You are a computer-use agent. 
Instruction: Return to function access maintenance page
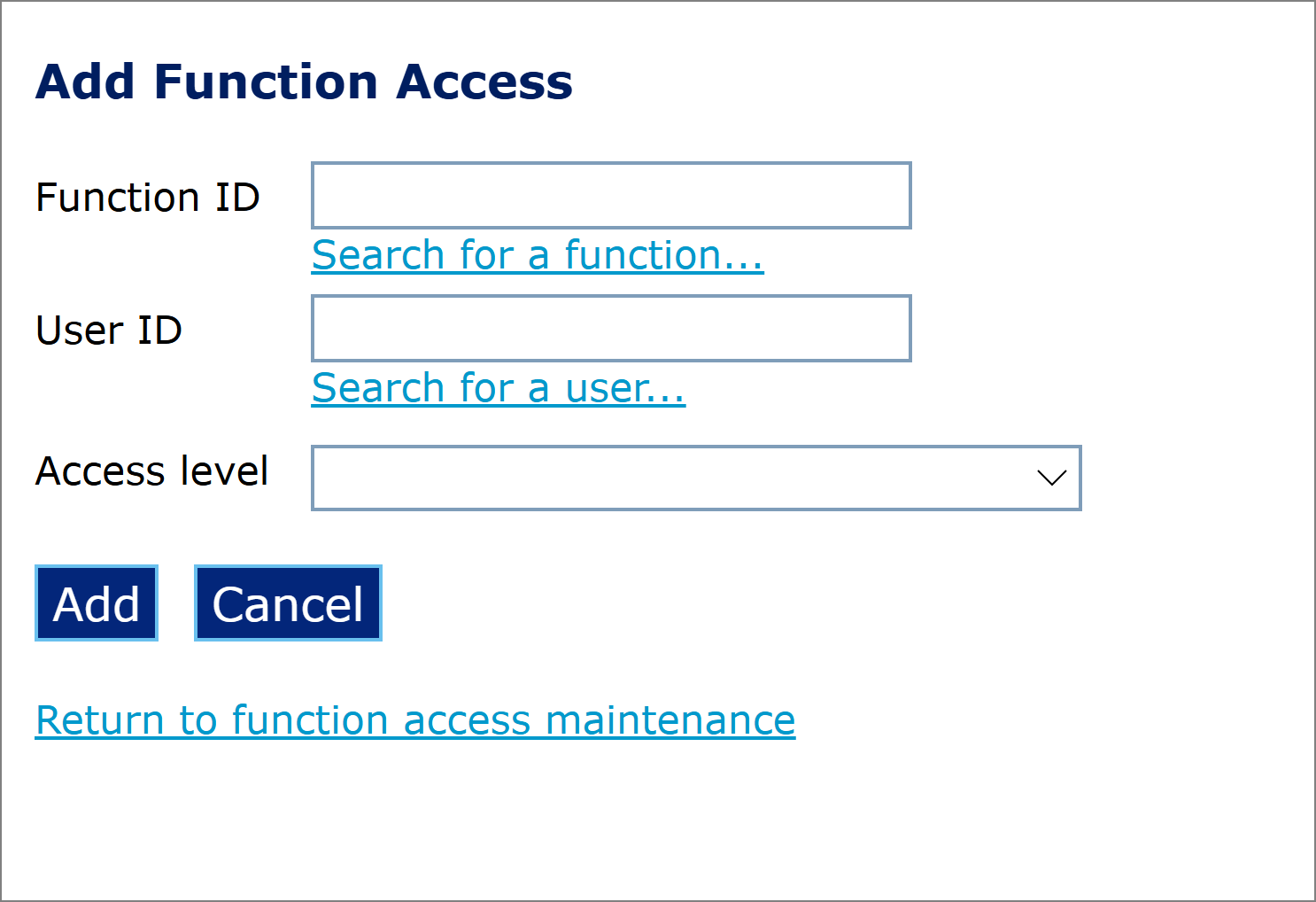point(415,719)
